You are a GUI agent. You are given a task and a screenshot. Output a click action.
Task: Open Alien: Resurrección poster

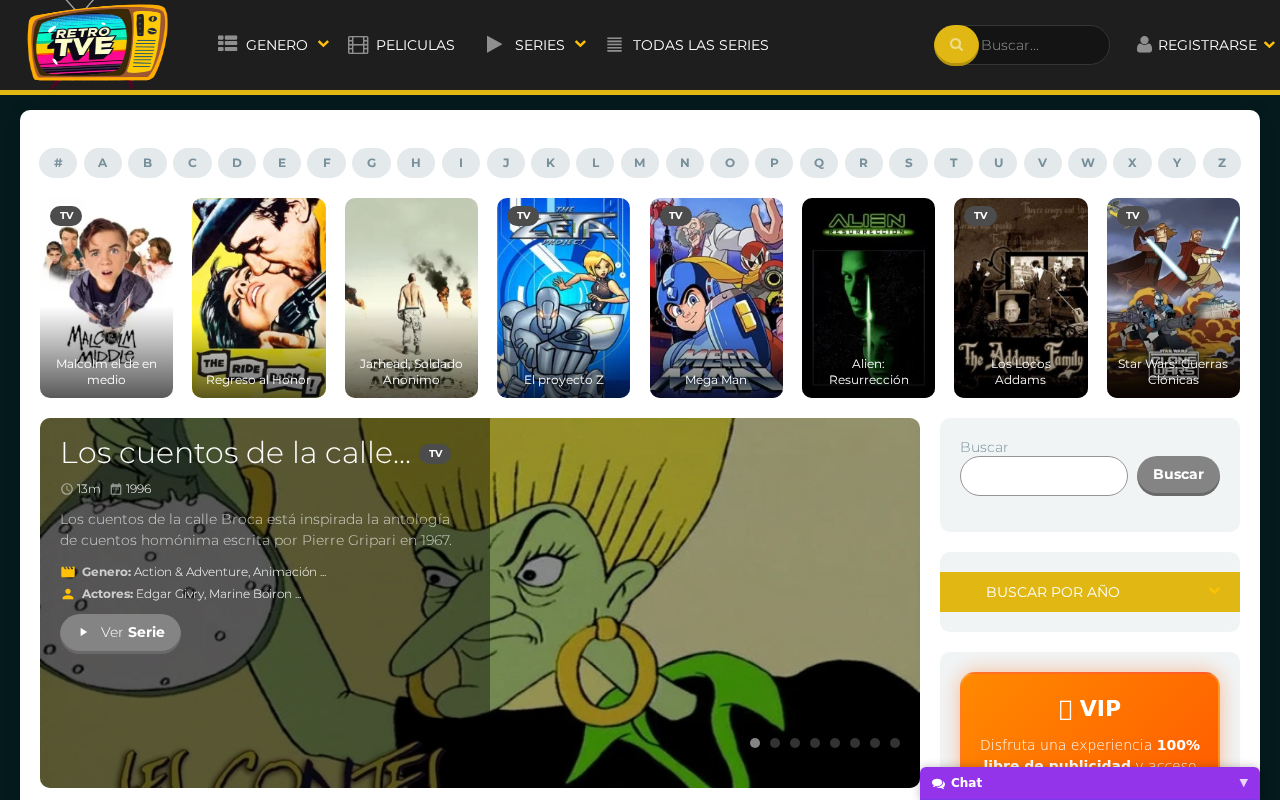(x=868, y=298)
